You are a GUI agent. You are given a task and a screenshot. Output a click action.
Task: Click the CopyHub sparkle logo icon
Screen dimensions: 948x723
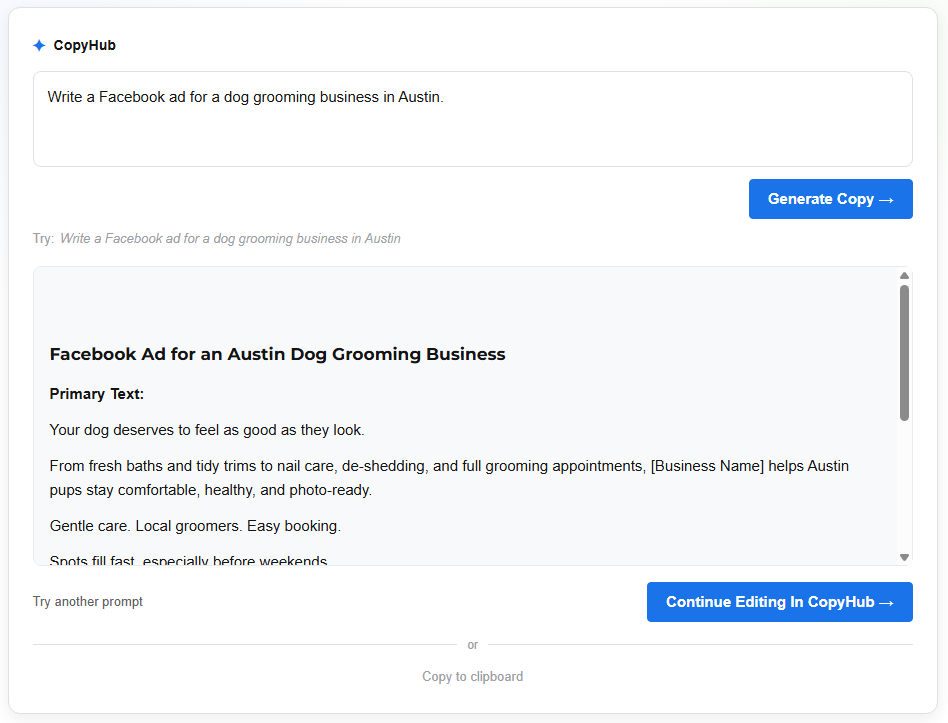[x=39, y=45]
